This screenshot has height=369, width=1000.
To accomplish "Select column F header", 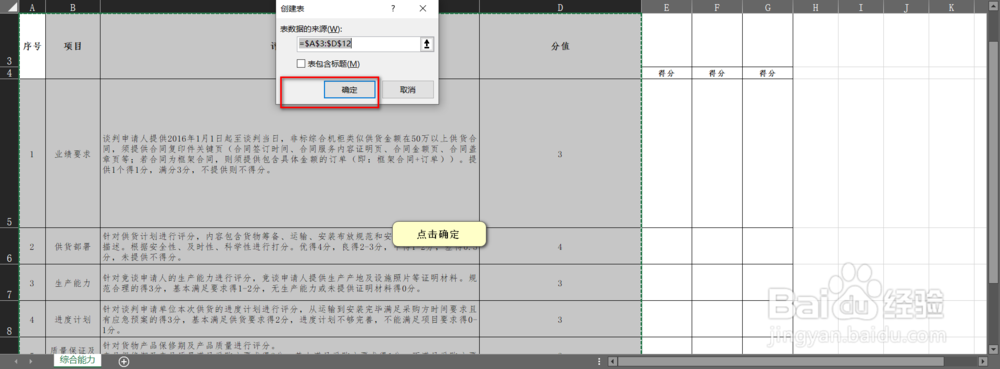I will [x=717, y=7].
